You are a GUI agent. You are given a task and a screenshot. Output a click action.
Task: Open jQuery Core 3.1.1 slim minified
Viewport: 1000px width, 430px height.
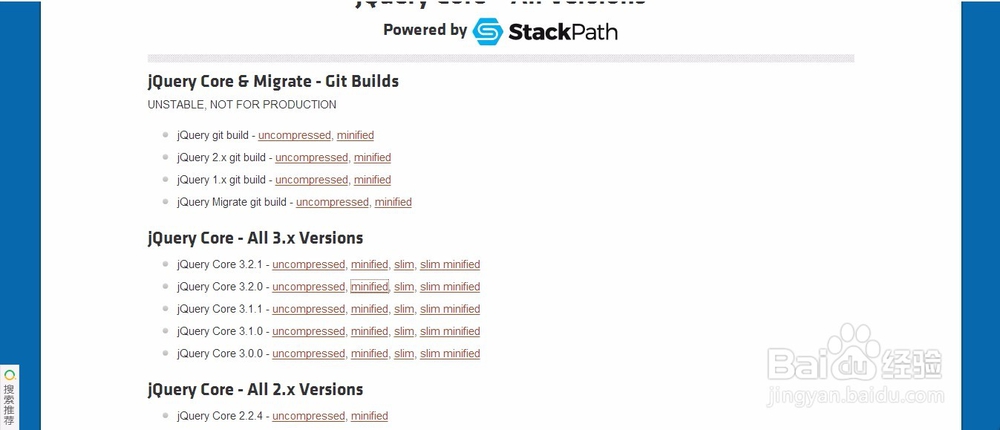pos(450,309)
